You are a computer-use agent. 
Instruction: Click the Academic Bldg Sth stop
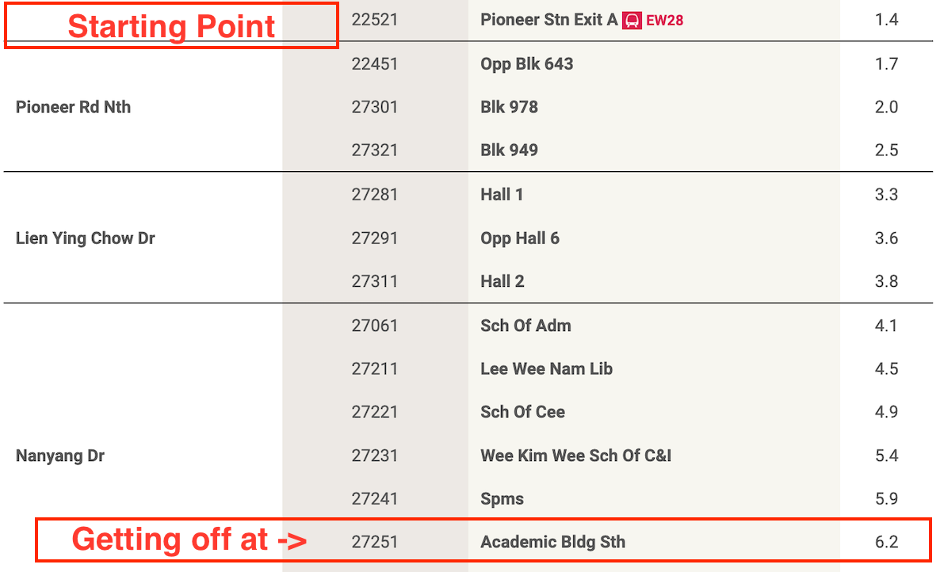pos(553,542)
